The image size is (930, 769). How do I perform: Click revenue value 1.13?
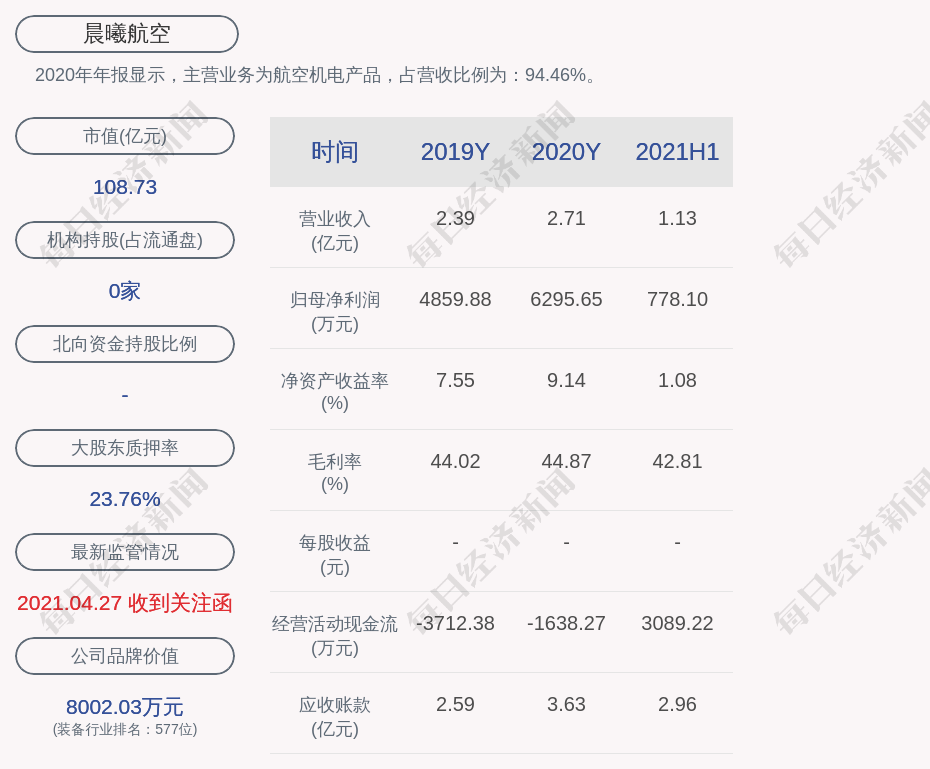coord(677,218)
